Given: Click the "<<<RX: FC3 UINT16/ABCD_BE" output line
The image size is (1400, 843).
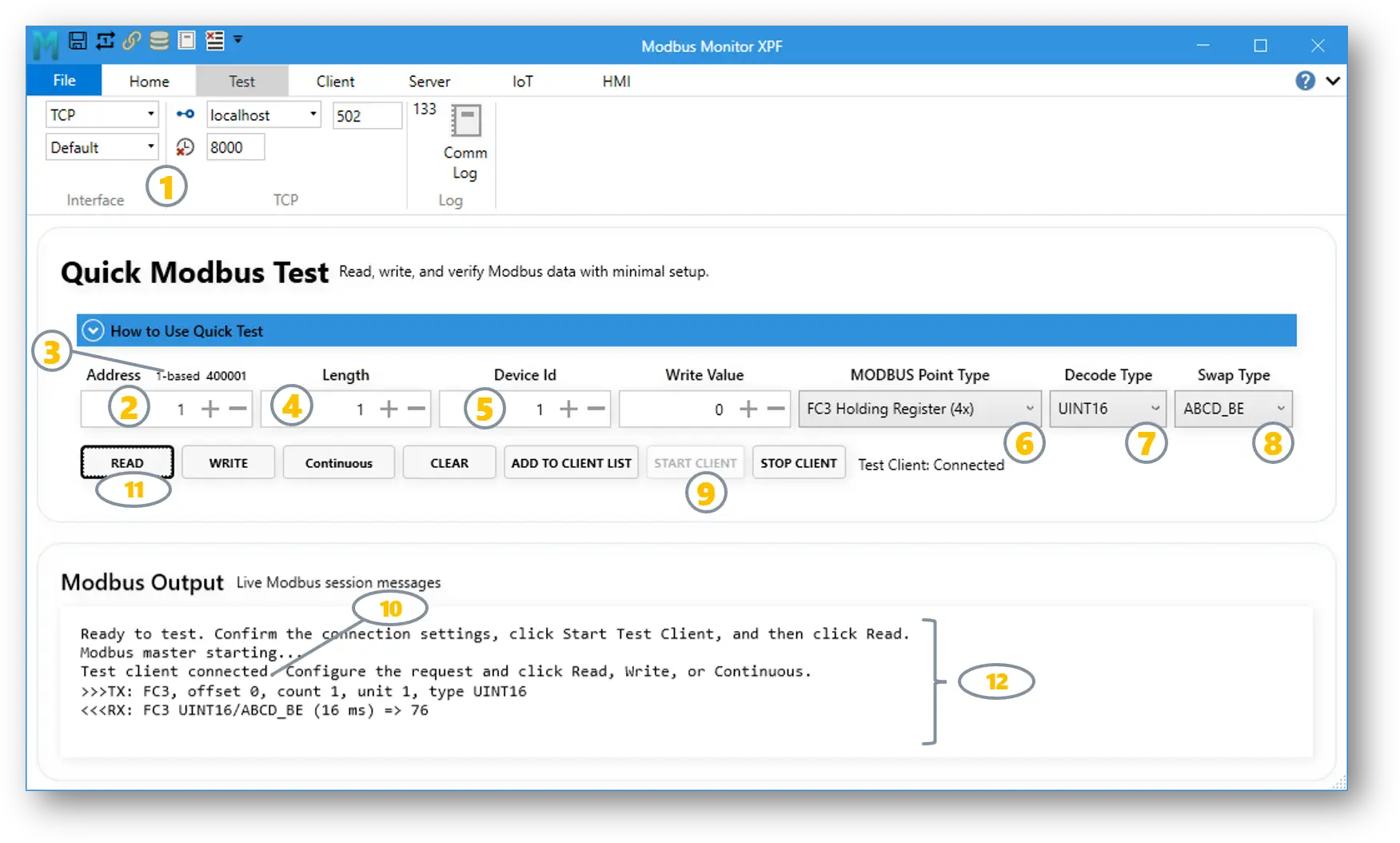Looking at the screenshot, I should coord(254,710).
